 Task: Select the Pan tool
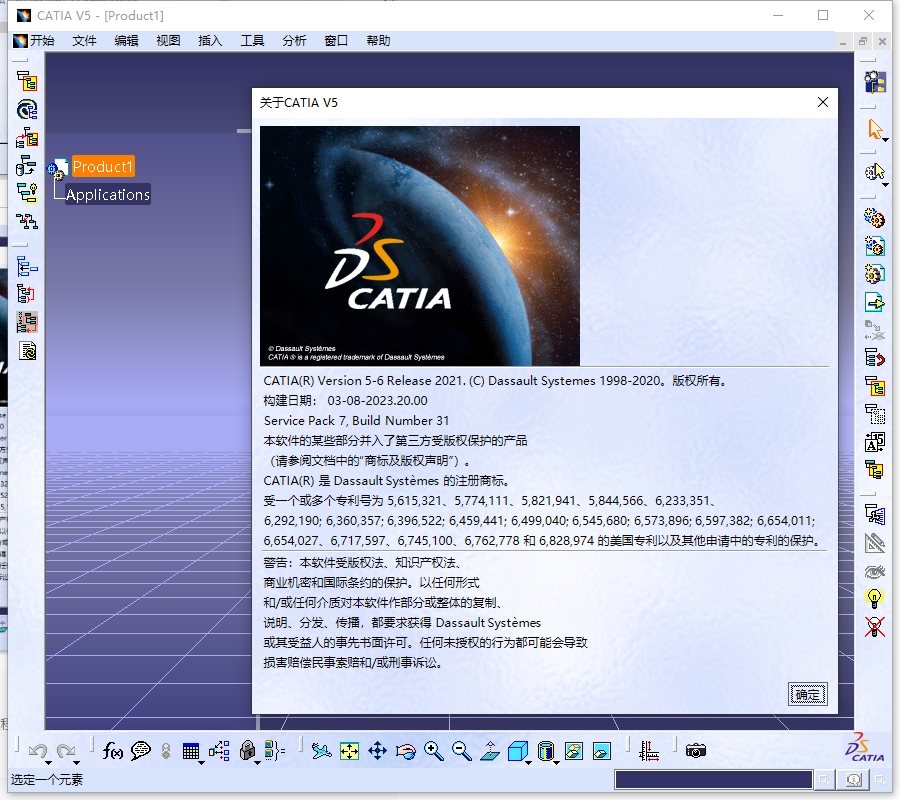click(x=377, y=748)
